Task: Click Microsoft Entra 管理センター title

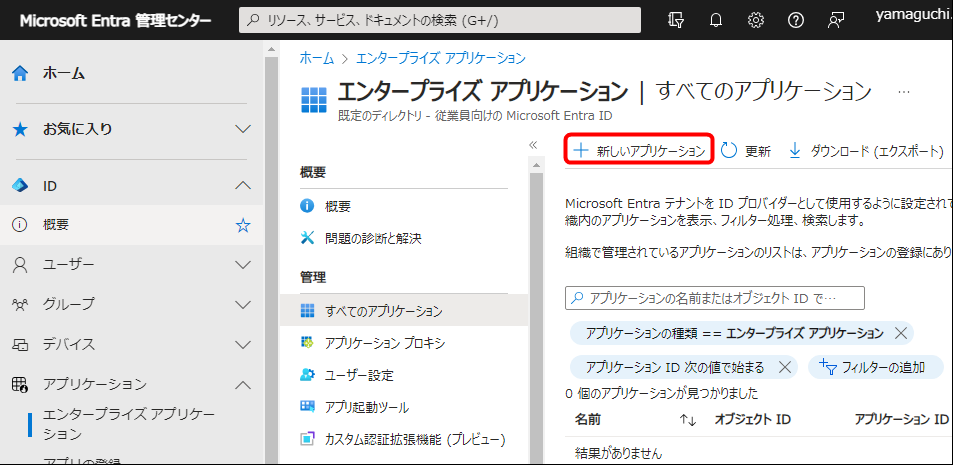Action: [x=116, y=21]
